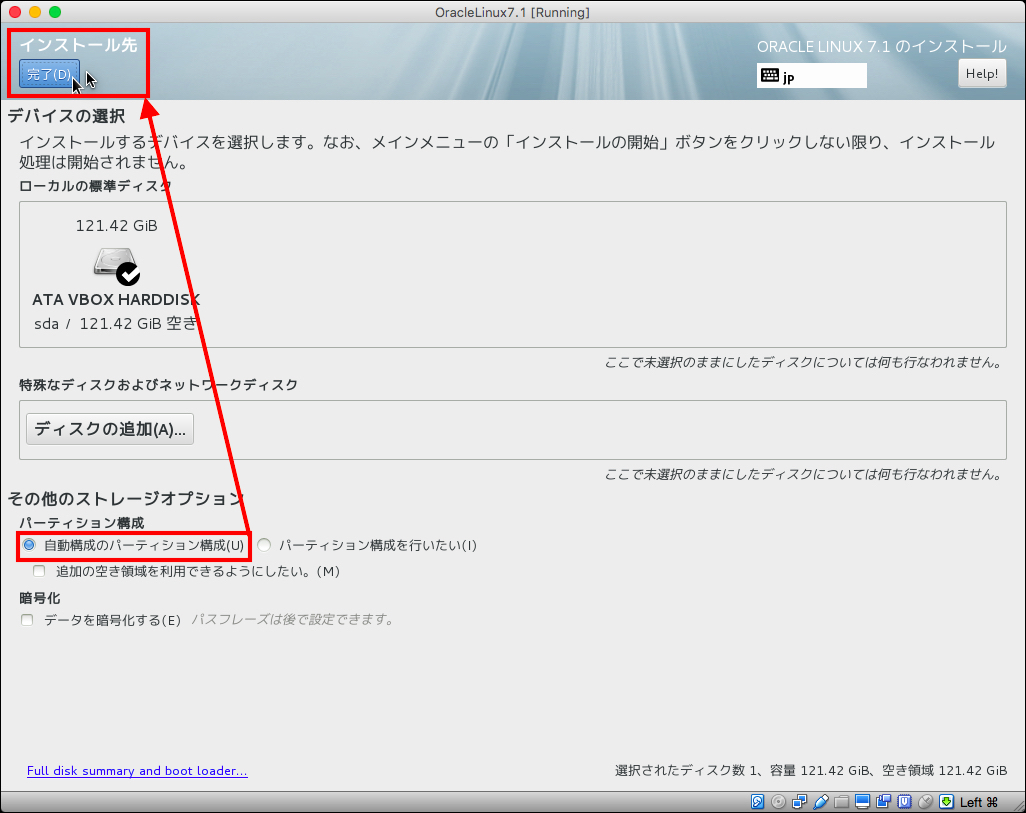1026x813 pixels.
Task: Select the ATA VBOX HARDDISK disk icon
Action: coord(116,262)
